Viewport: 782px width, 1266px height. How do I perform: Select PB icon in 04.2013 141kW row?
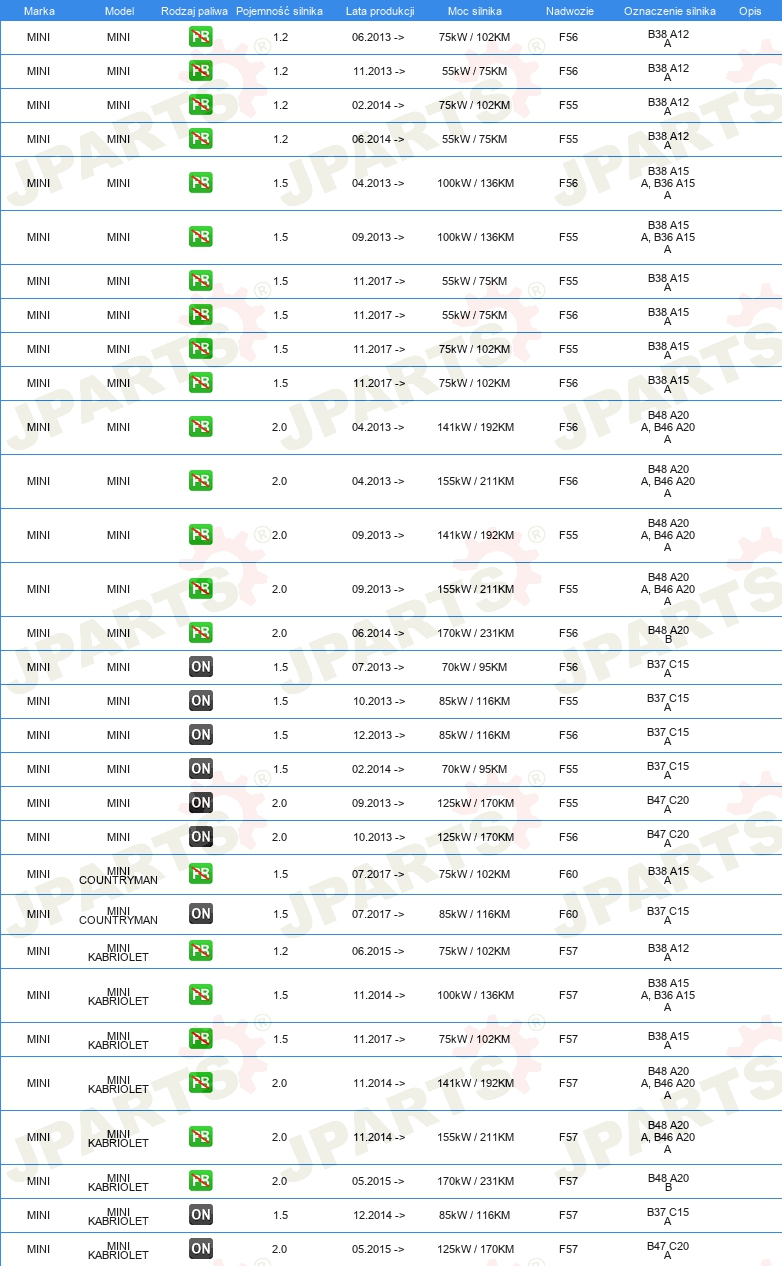point(201,427)
